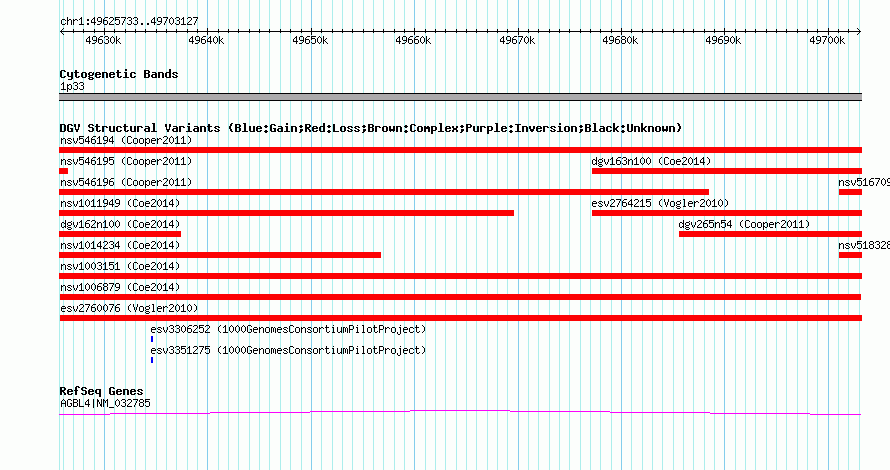This screenshot has width=890, height=470.
Task: Select the 49670k ruler tick label
Action: point(517,40)
